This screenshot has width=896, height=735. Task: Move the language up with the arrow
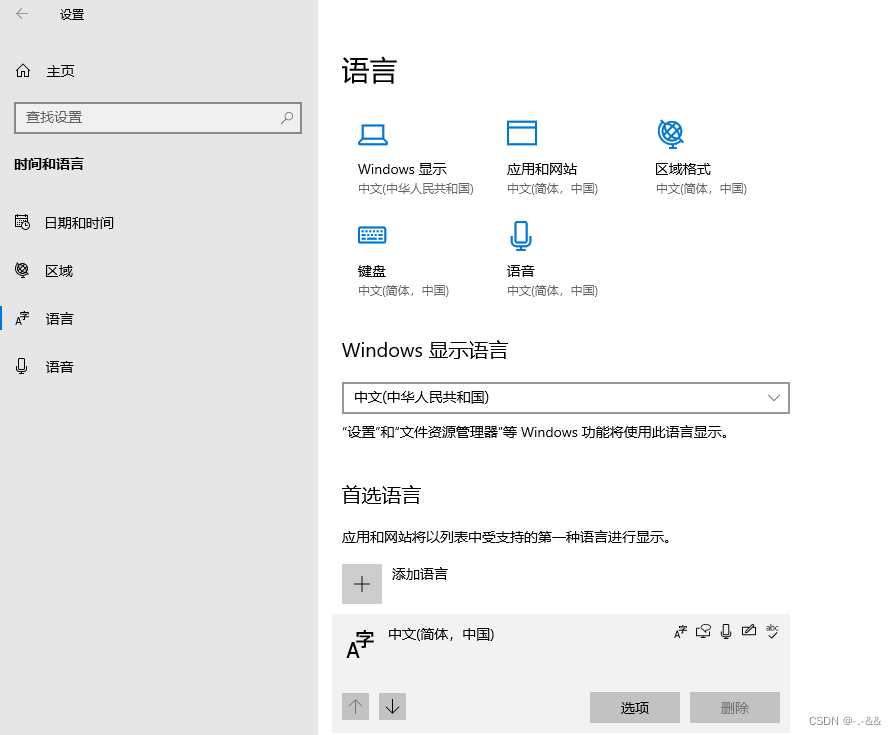click(x=355, y=707)
